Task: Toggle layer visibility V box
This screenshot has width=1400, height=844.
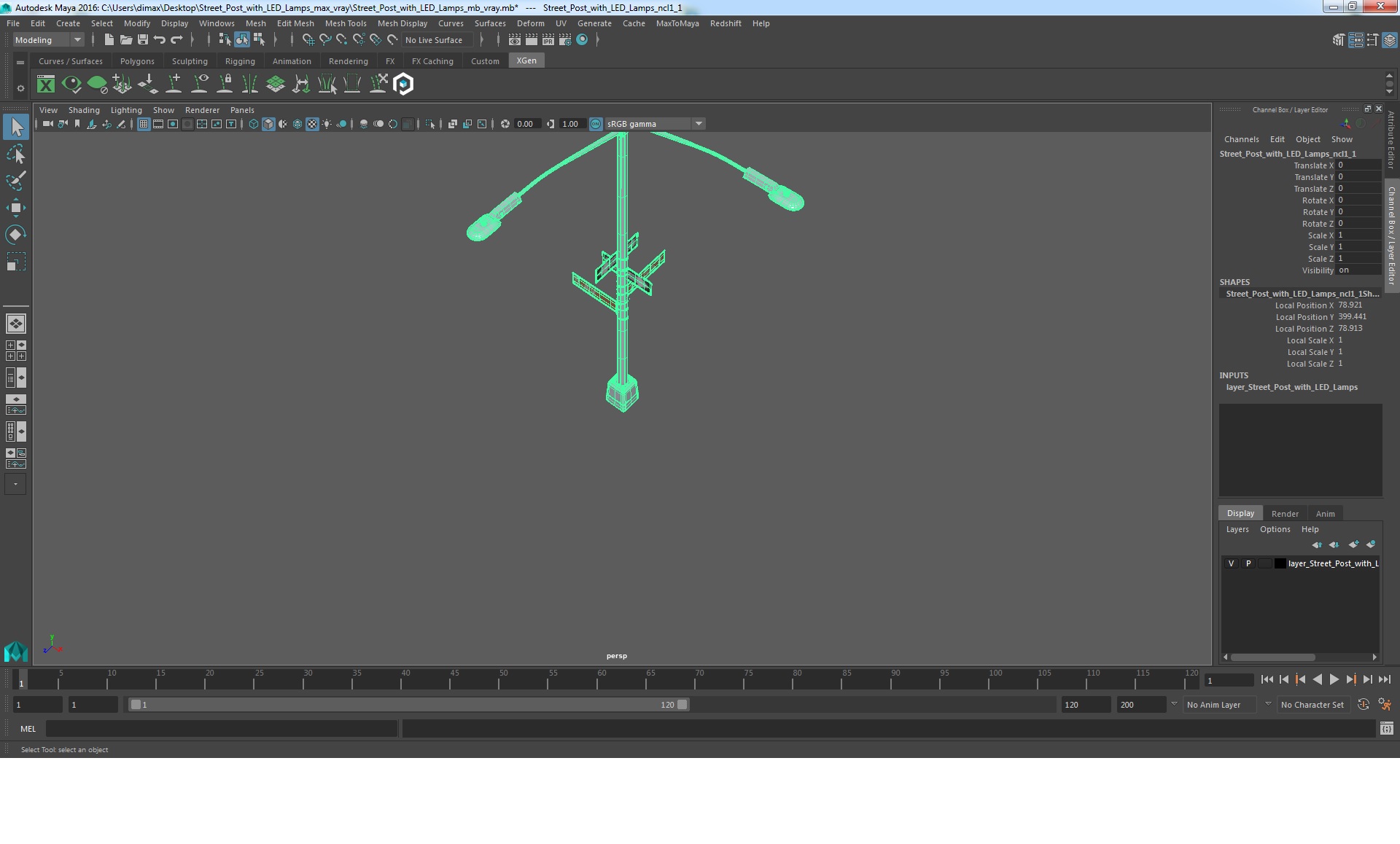Action: pos(1232,563)
